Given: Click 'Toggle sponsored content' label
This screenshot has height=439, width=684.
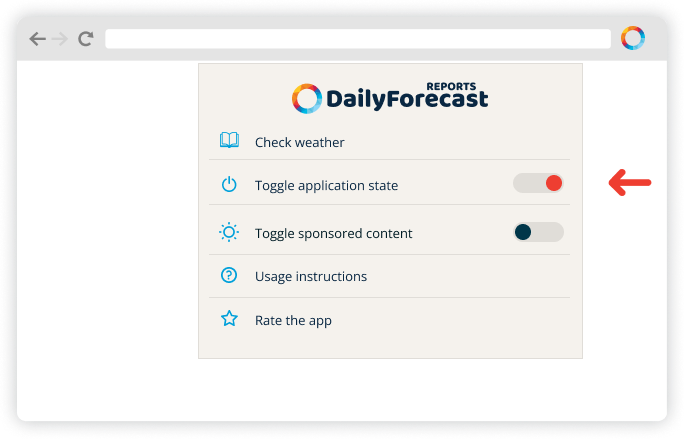Looking at the screenshot, I should (x=333, y=233).
